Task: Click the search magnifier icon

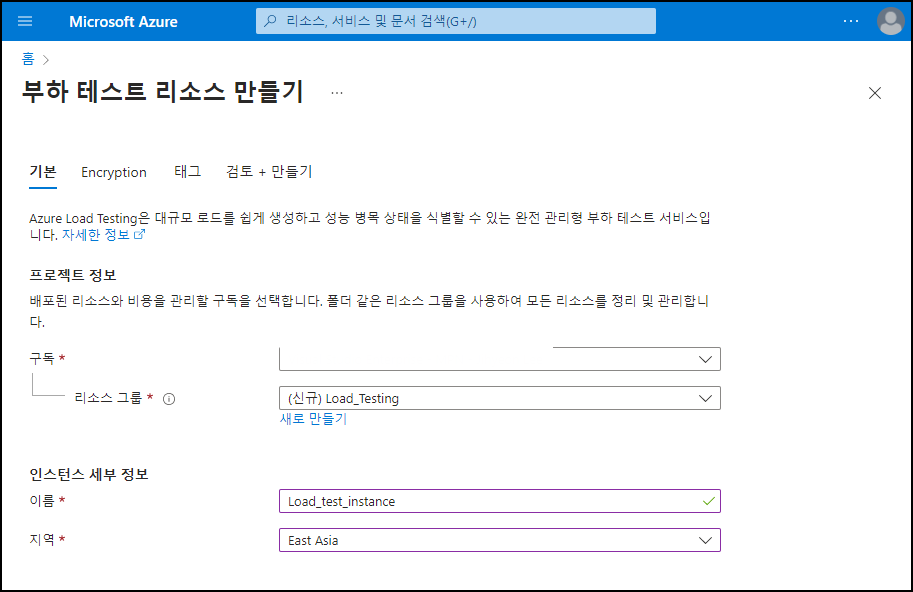Action: (270, 22)
